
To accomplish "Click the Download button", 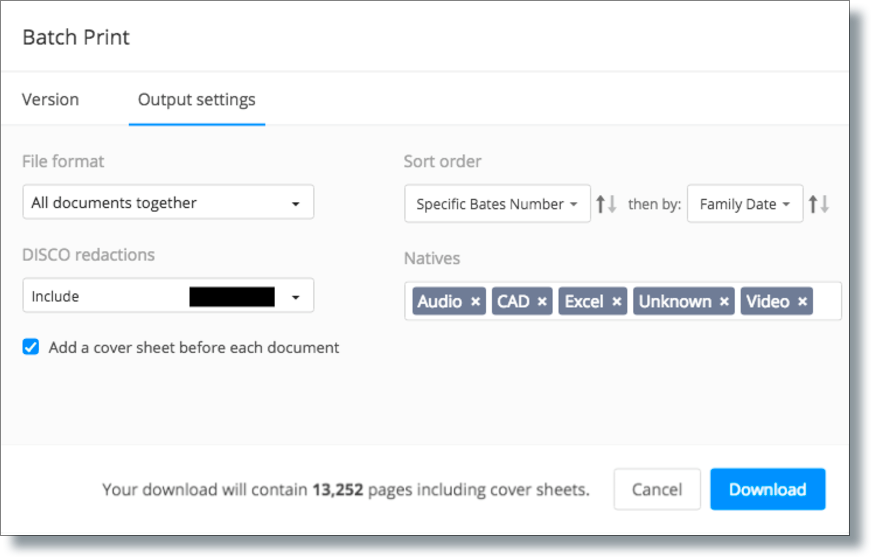I will [767, 489].
